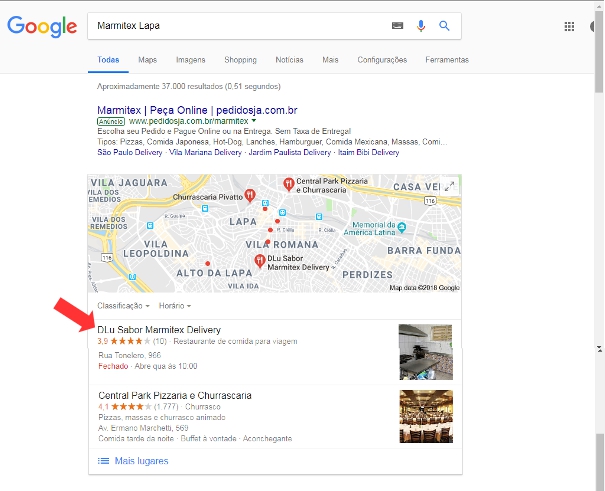The width and height of the screenshot is (605, 491).
Task: Click the Churrascaria Pivatto map pin
Action: pos(250,195)
